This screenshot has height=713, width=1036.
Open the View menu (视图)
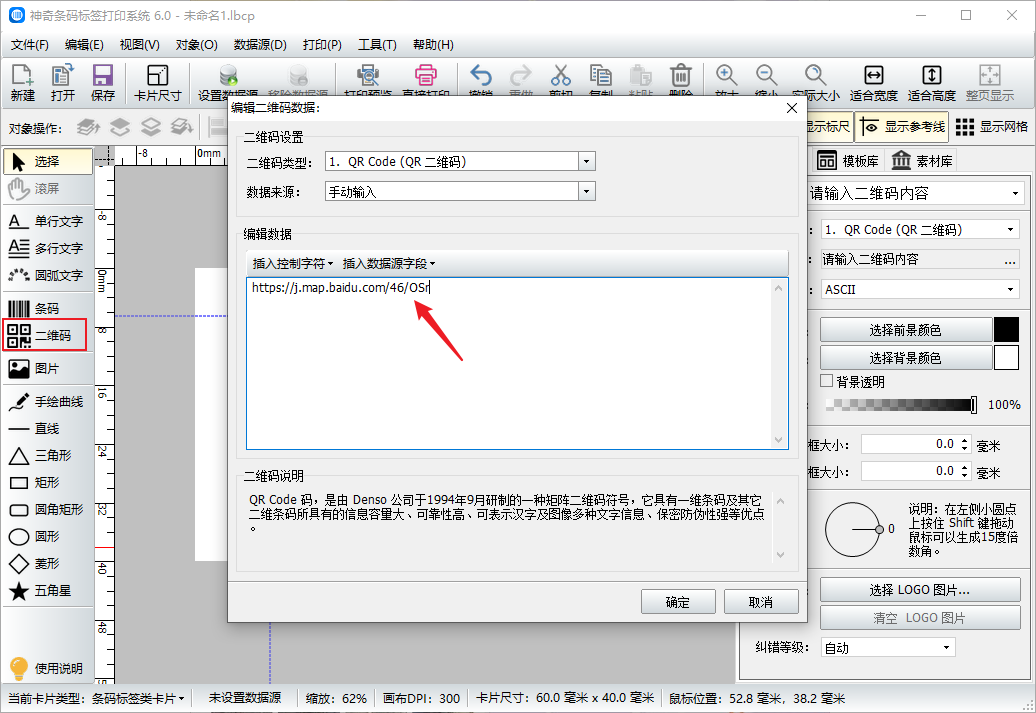pyautogui.click(x=139, y=45)
